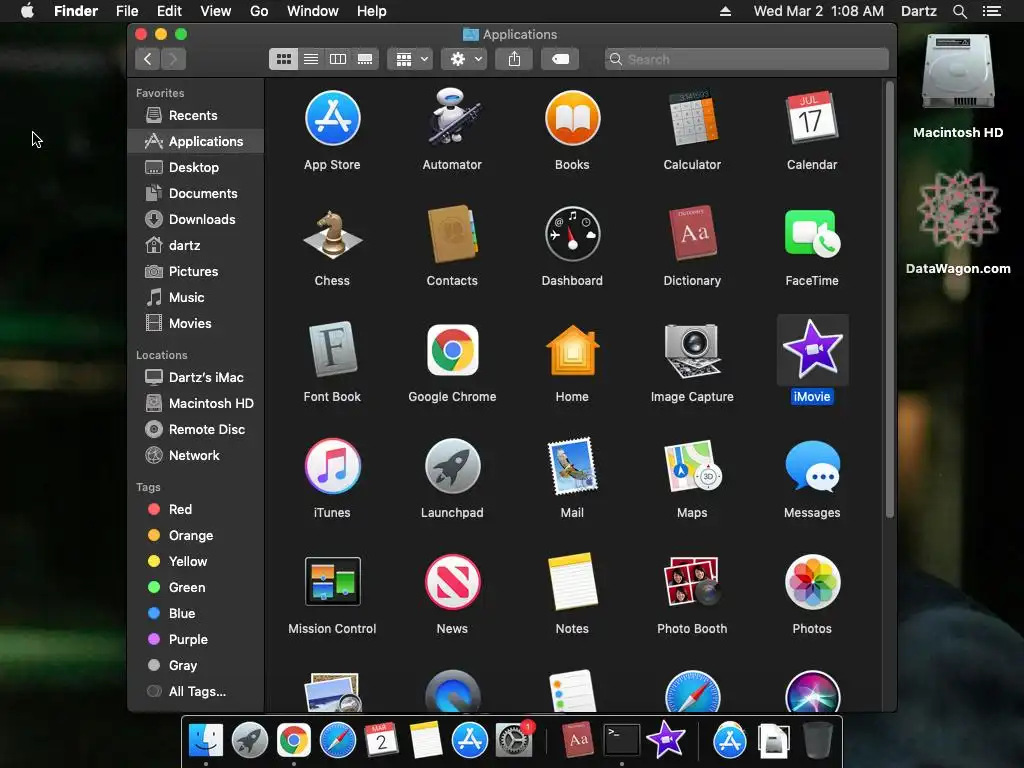
Task: Open Recents in the sidebar
Action: (x=196, y=116)
